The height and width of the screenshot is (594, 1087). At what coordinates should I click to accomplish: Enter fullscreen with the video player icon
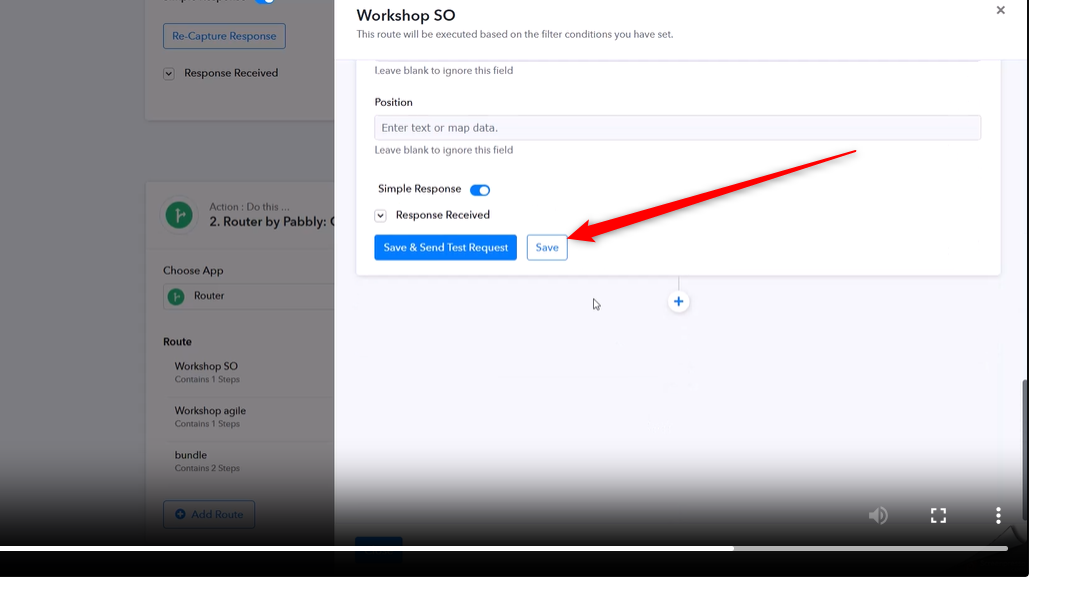coord(938,515)
